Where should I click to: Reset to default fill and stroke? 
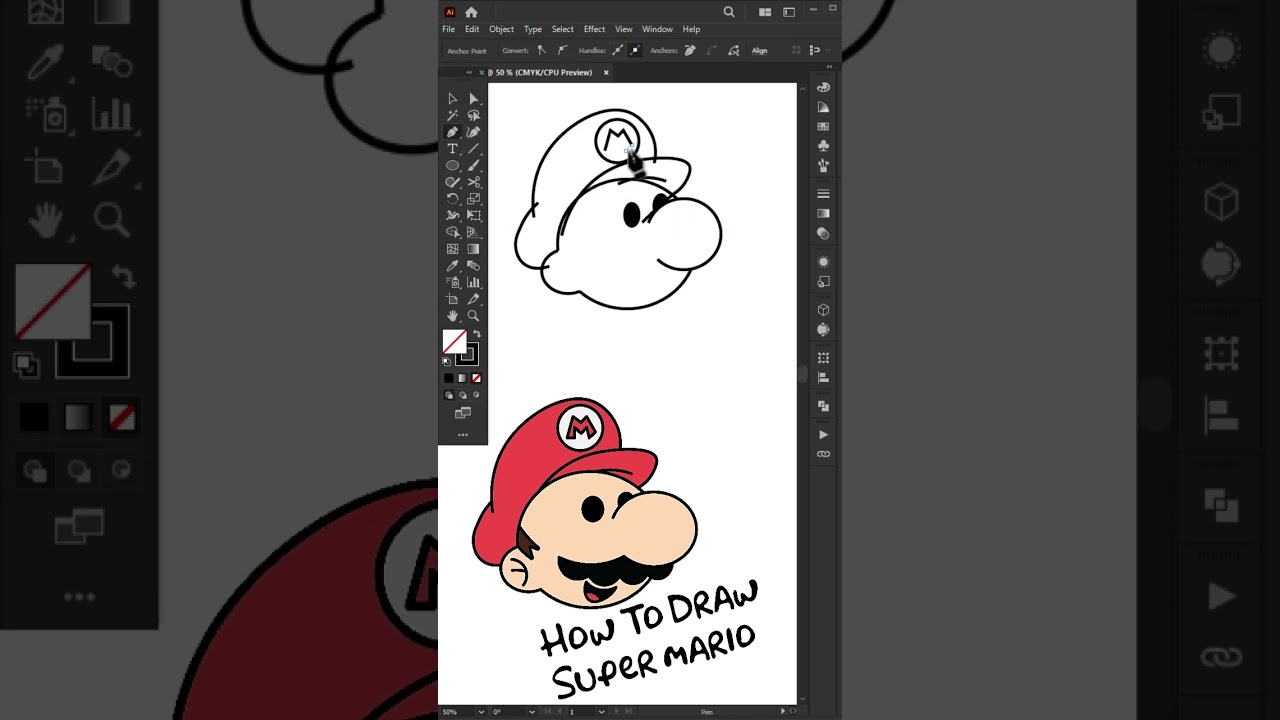point(447,361)
